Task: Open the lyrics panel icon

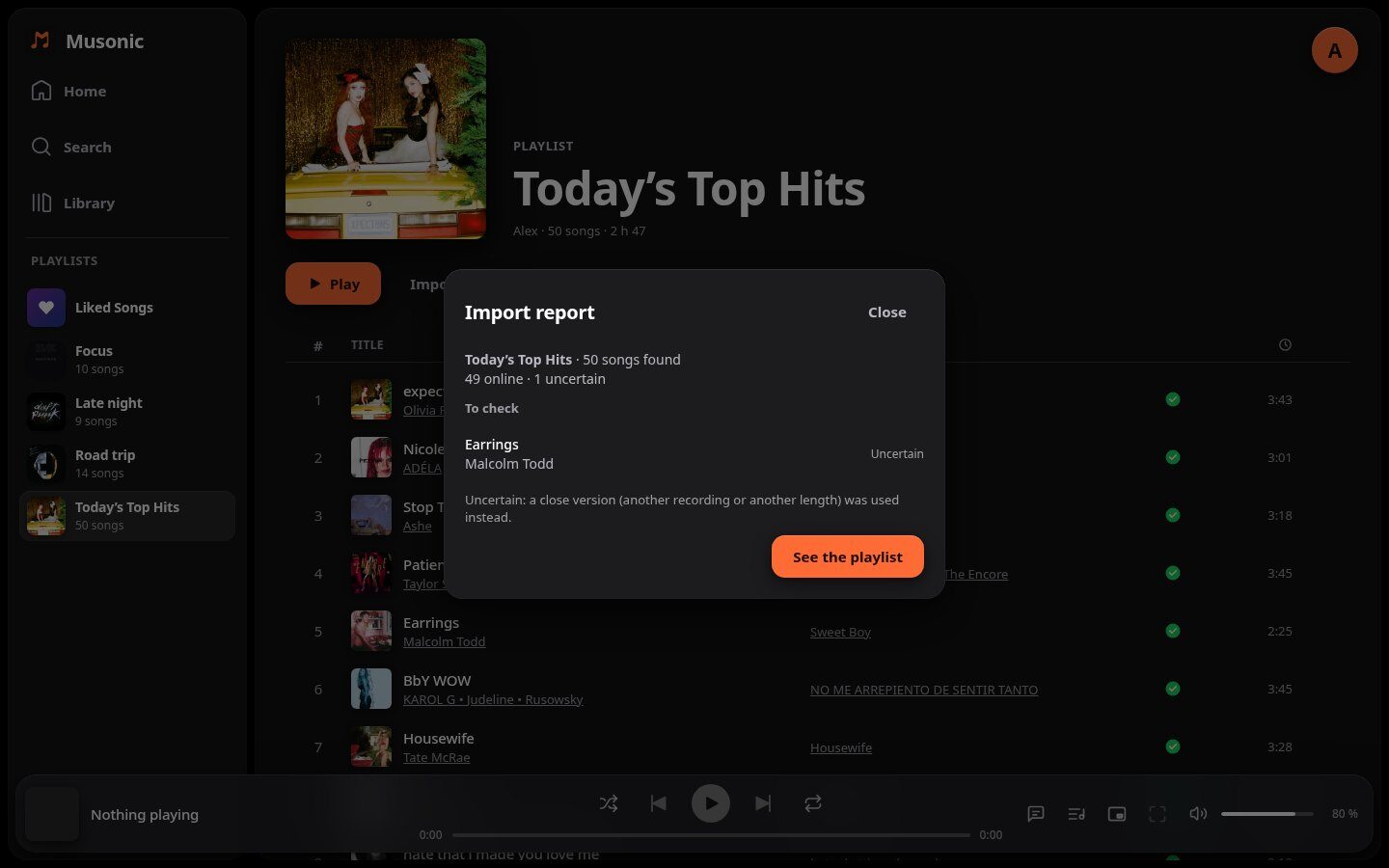Action: click(1036, 814)
